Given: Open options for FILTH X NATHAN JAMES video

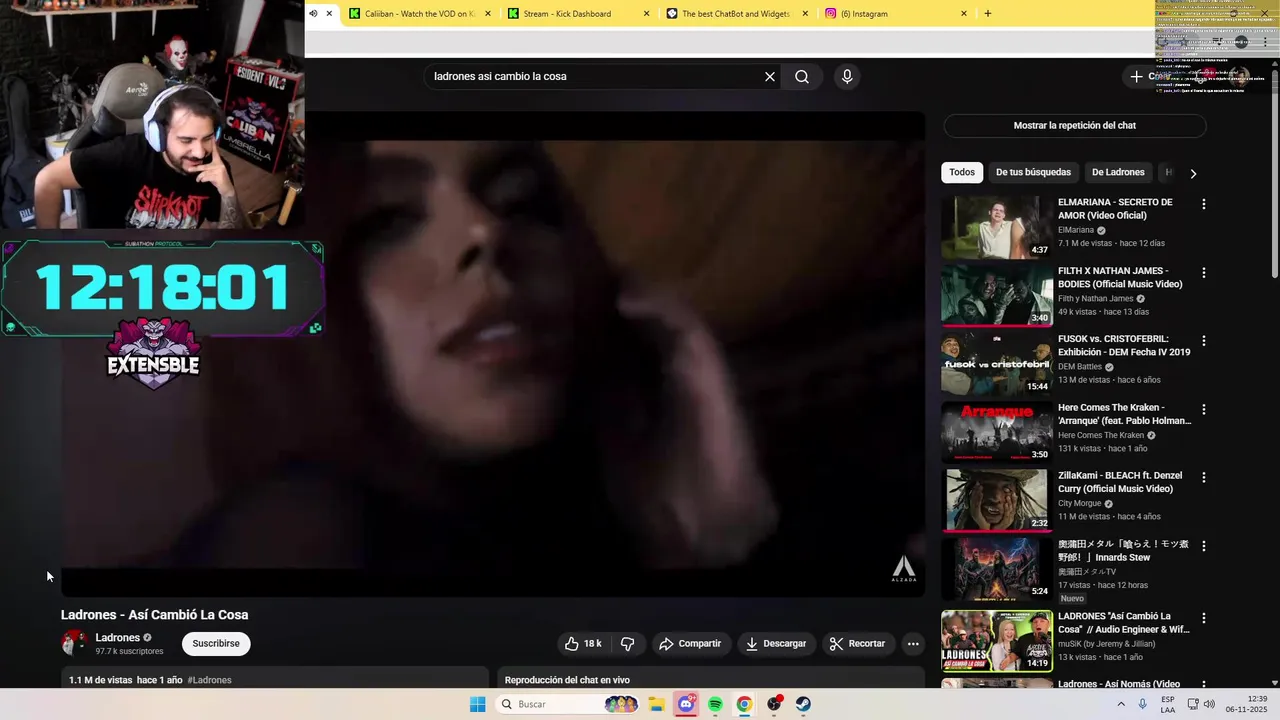Looking at the screenshot, I should pos(1204,272).
